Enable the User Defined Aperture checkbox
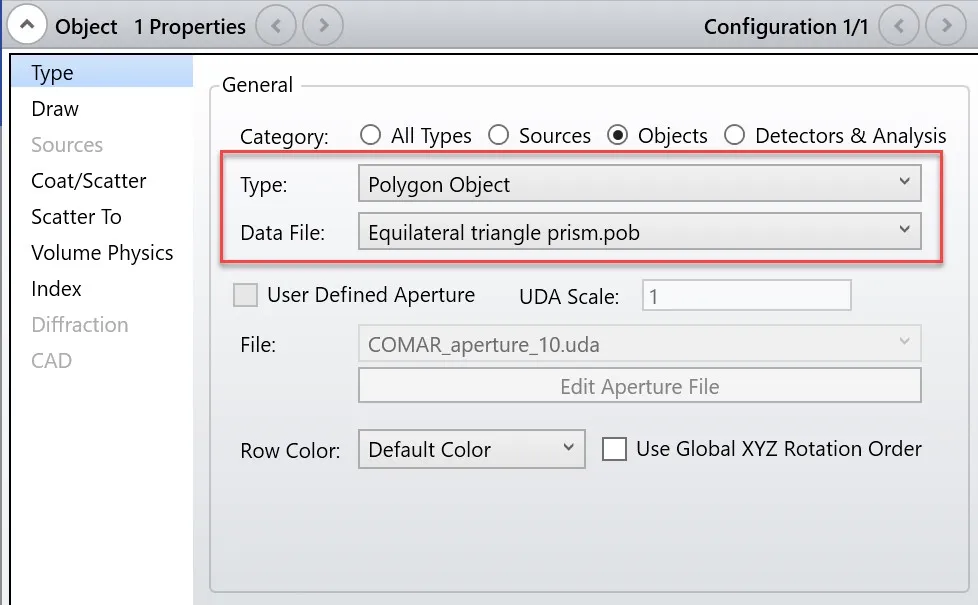 click(x=245, y=295)
